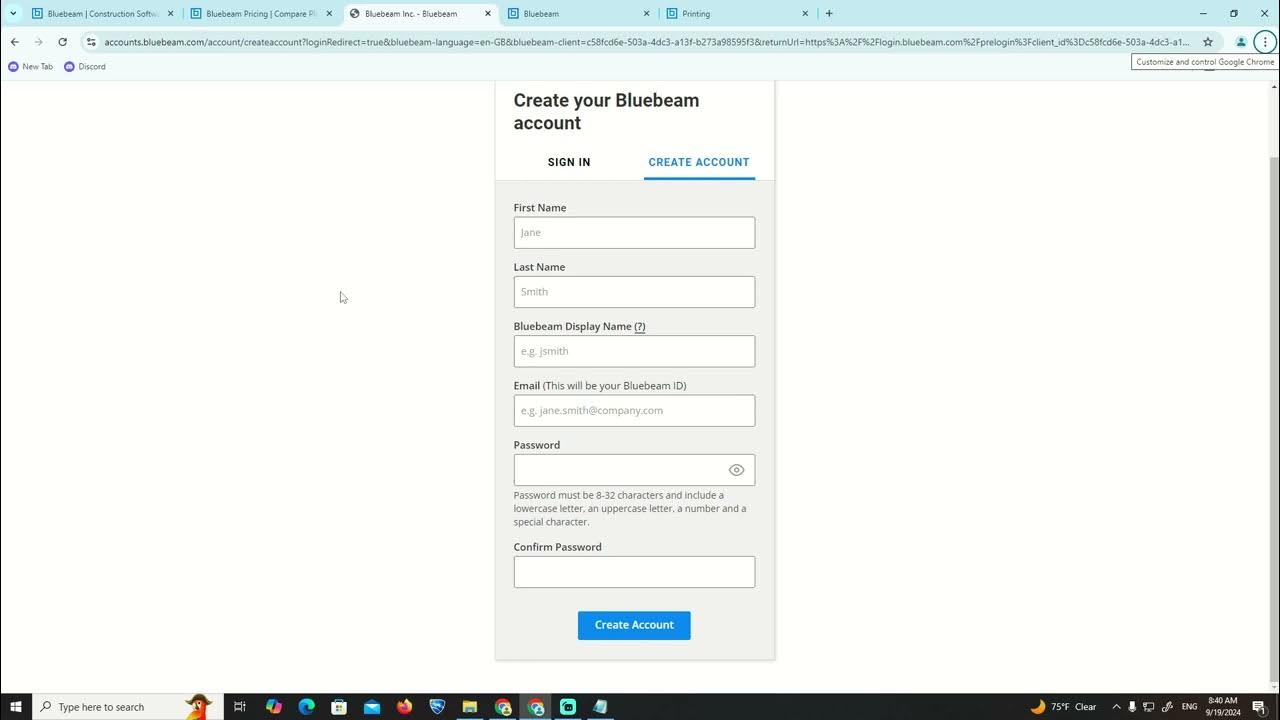The width and height of the screenshot is (1280, 720).
Task: View site information icon in address bar
Action: 91,42
